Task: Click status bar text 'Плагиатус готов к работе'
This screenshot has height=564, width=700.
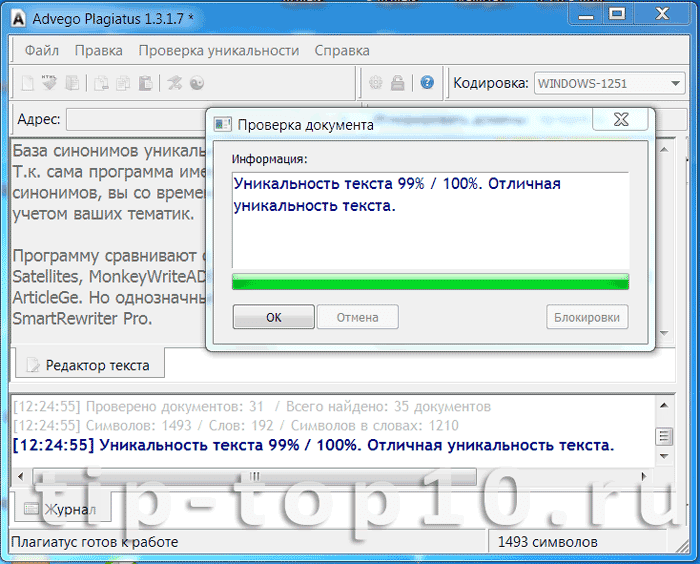Action: [95, 542]
